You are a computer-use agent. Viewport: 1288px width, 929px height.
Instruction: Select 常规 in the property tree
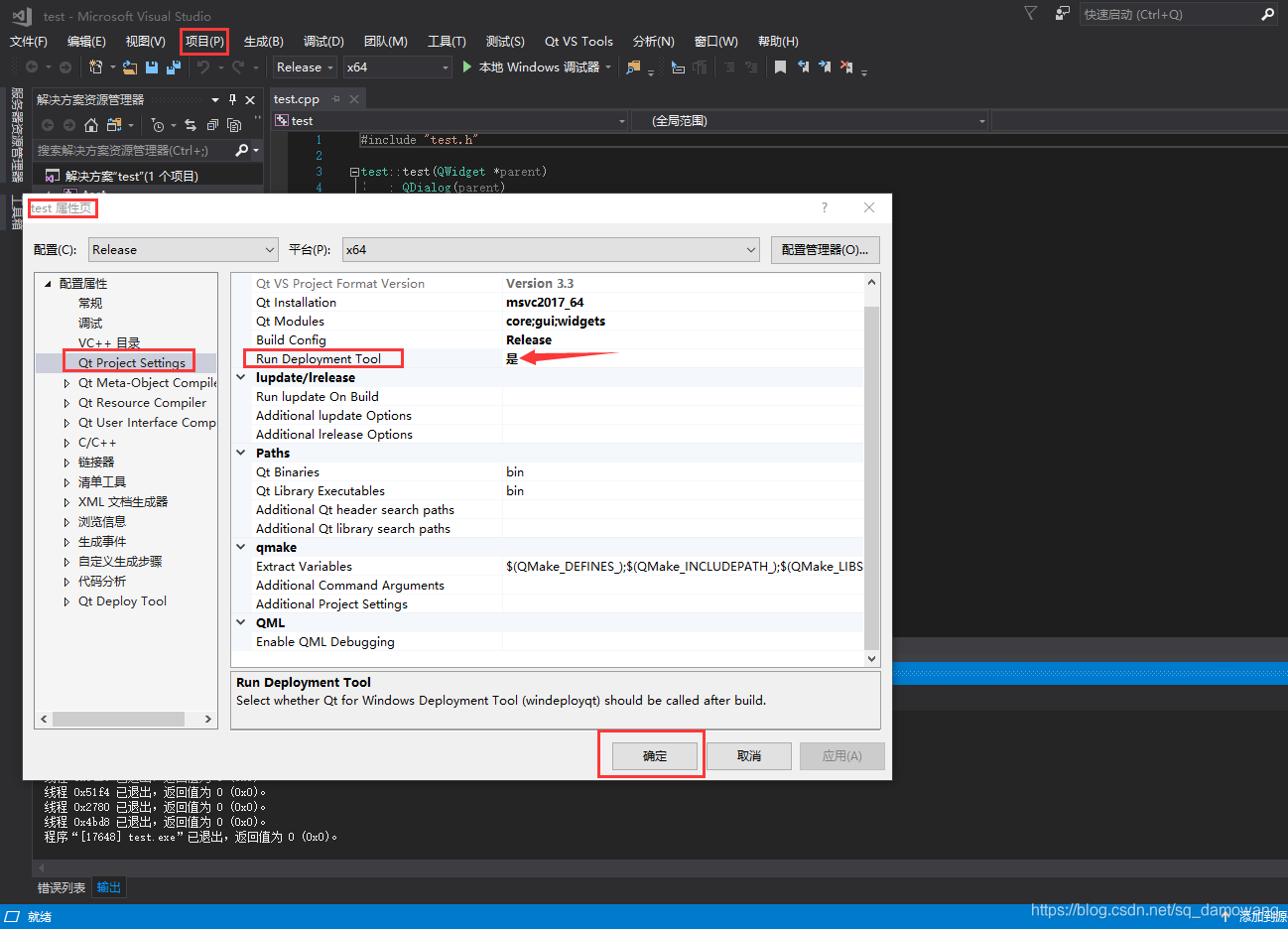coord(90,304)
